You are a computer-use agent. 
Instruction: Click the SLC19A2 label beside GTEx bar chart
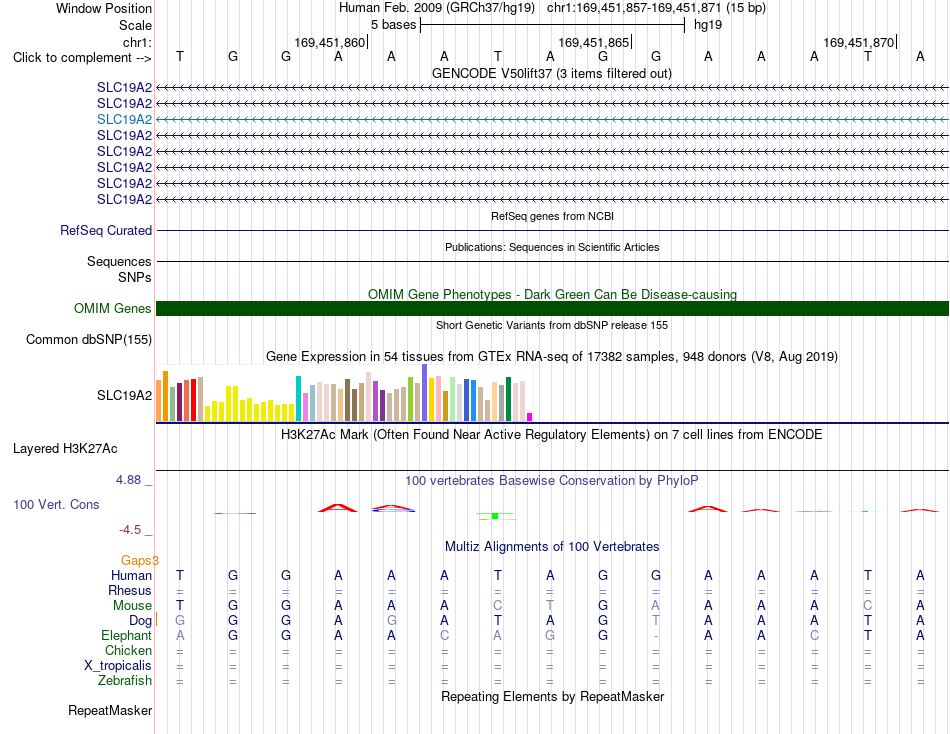[x=124, y=396]
